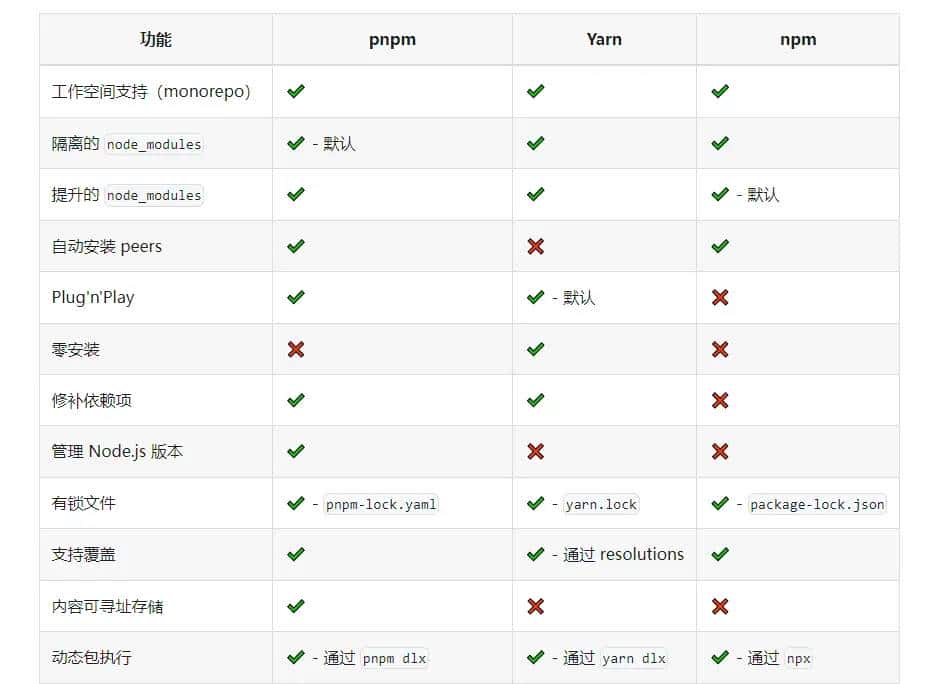The image size is (937, 684).
Task: Click the yarn.lock code label
Action: click(x=601, y=504)
